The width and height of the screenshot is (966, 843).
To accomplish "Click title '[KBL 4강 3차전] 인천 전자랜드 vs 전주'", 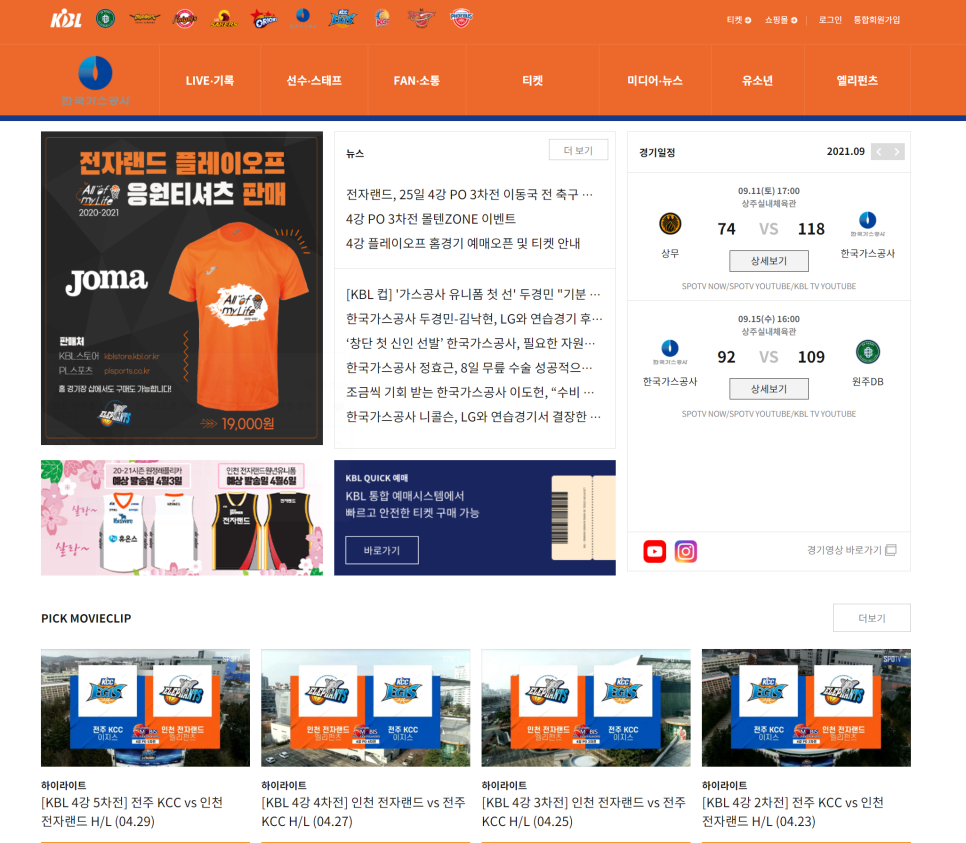I will [583, 812].
